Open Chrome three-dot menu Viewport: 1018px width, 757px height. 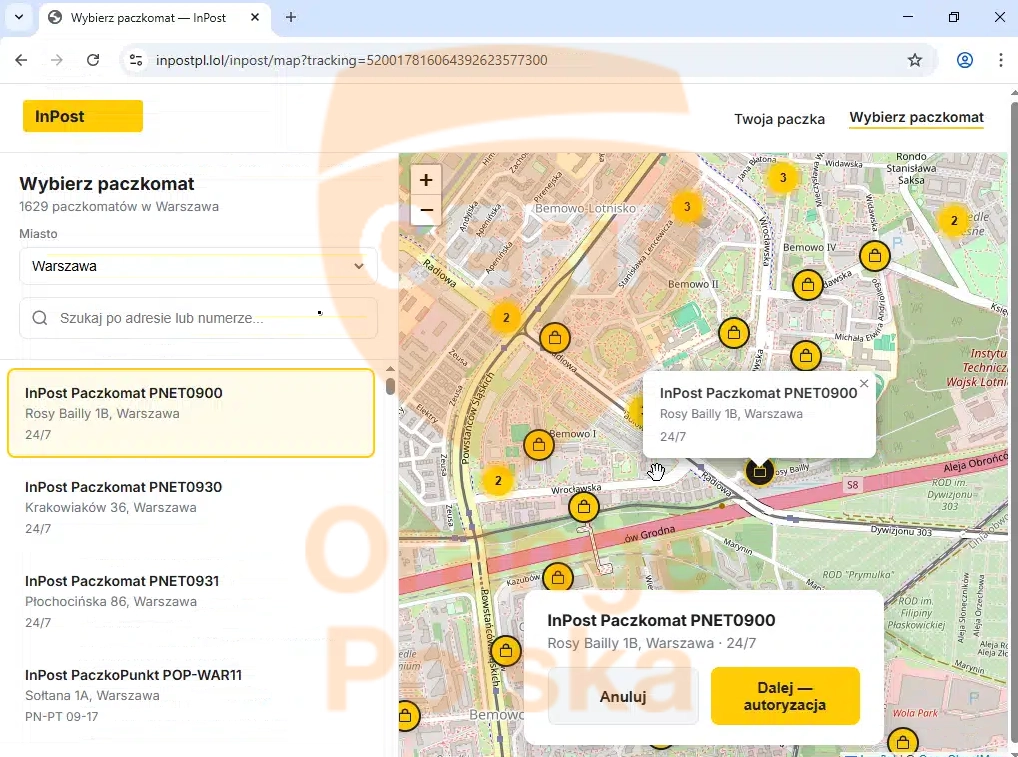pos(1000,60)
